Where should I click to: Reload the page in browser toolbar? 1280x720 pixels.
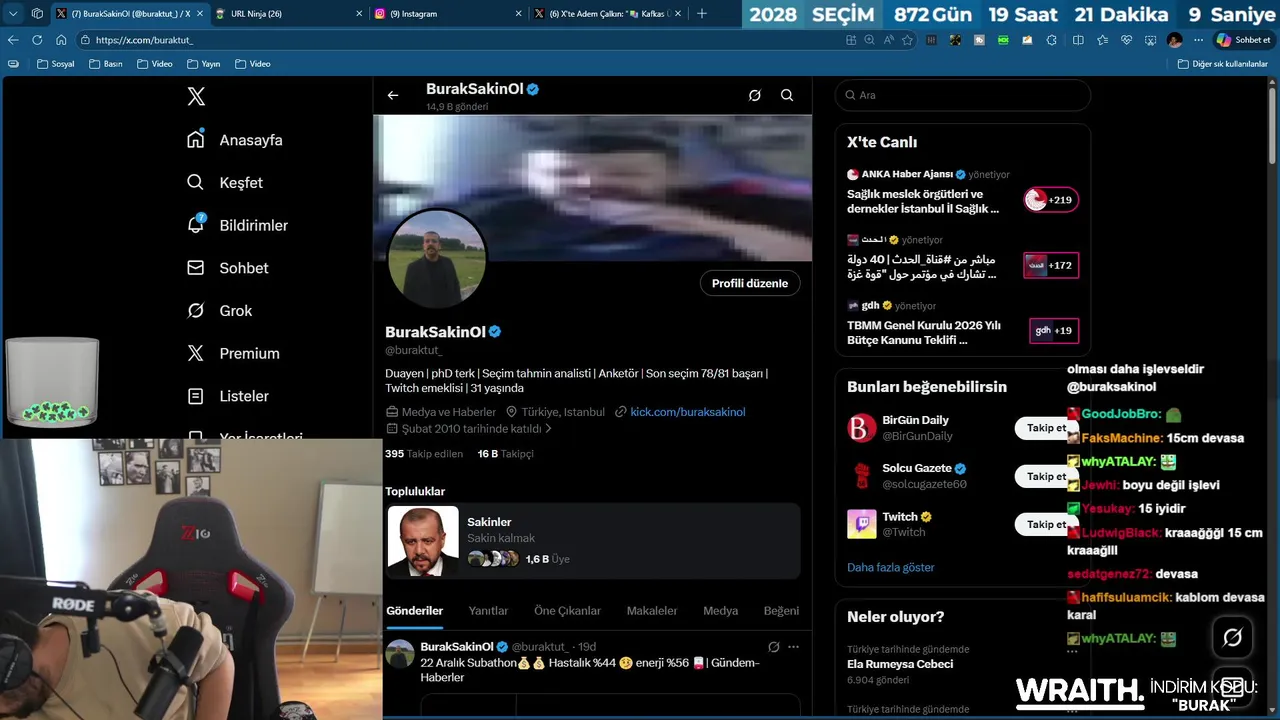click(x=37, y=40)
